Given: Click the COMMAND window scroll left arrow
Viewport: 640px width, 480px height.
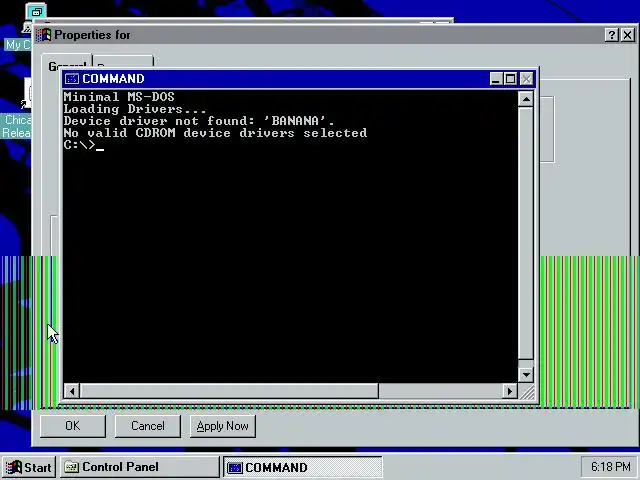Looking at the screenshot, I should pos(72,391).
